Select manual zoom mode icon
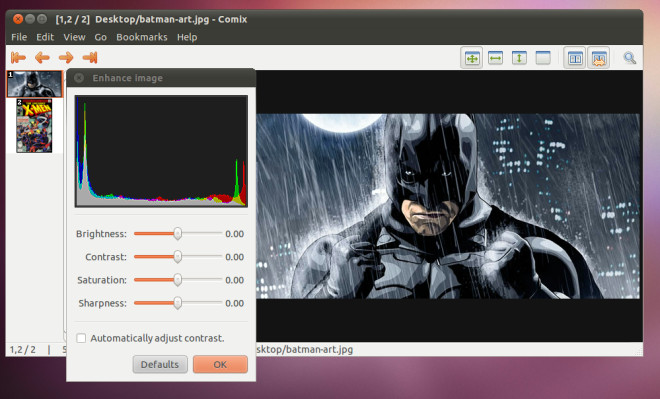 (543, 58)
